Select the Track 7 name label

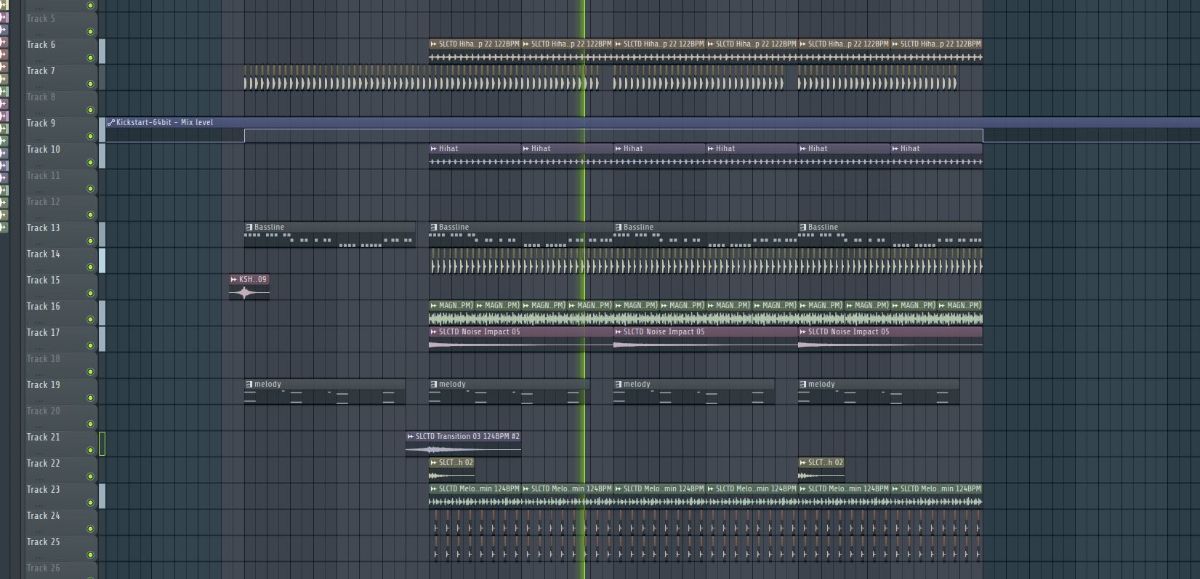click(41, 71)
